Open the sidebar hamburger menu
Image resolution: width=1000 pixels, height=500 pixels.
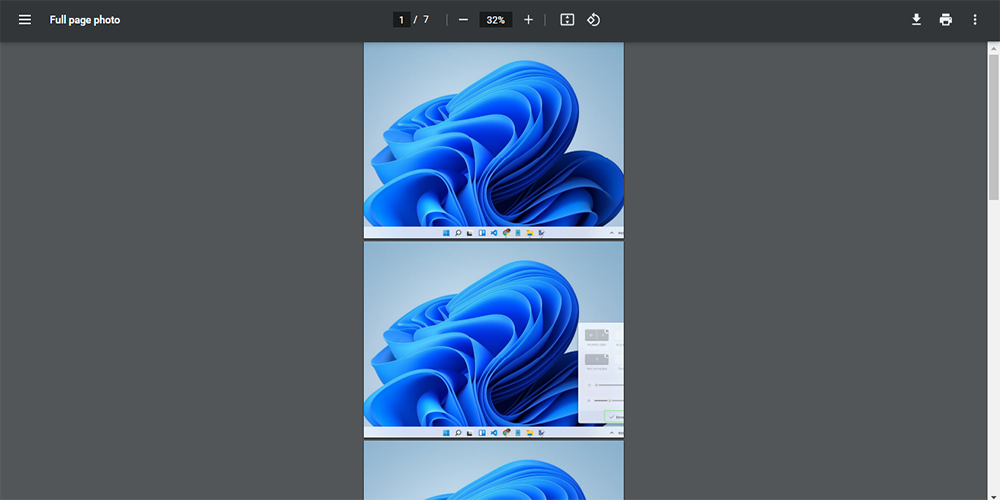tap(25, 20)
